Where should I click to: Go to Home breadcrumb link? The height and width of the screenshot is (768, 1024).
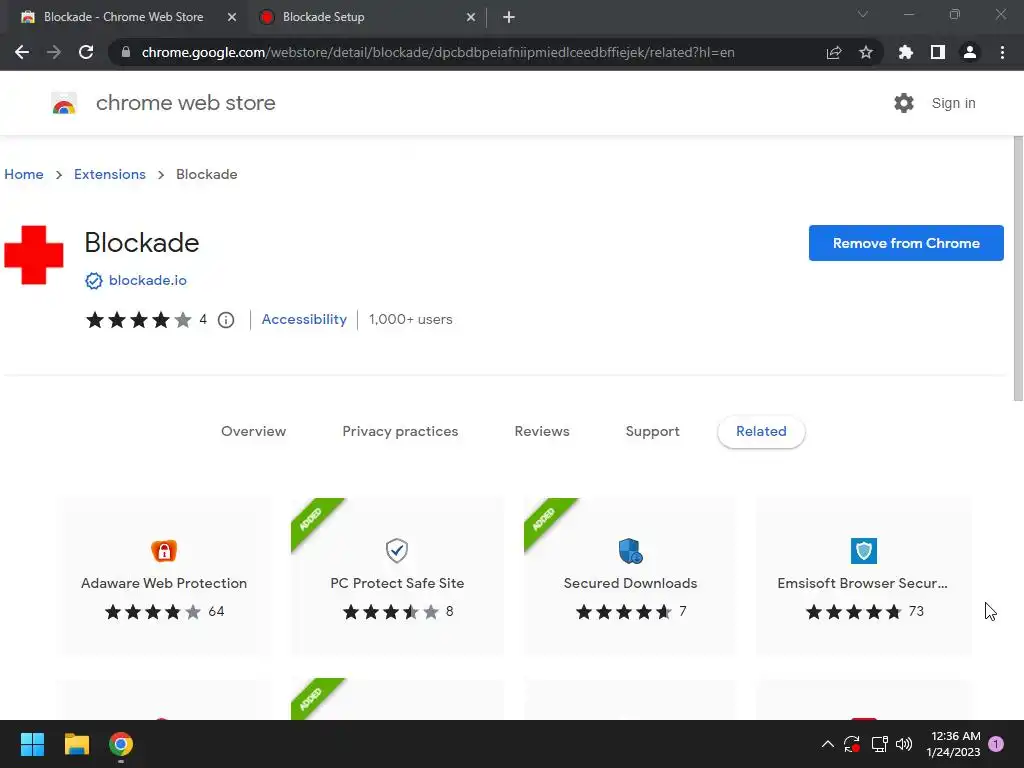click(24, 174)
